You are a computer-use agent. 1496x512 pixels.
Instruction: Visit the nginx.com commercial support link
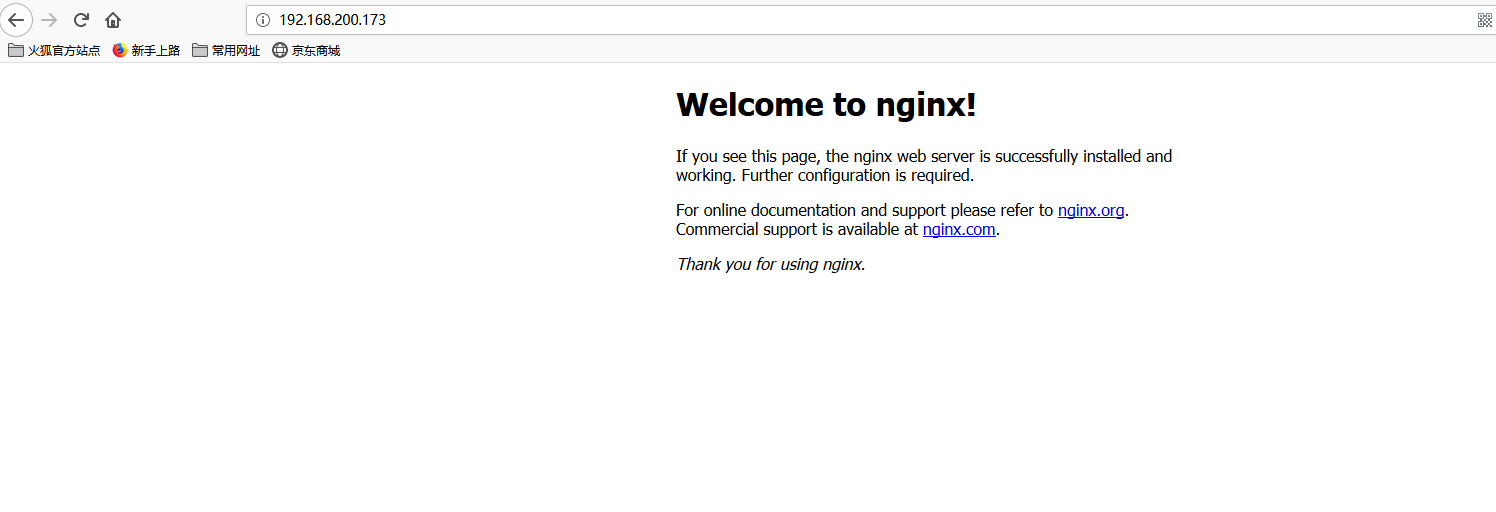tap(958, 229)
